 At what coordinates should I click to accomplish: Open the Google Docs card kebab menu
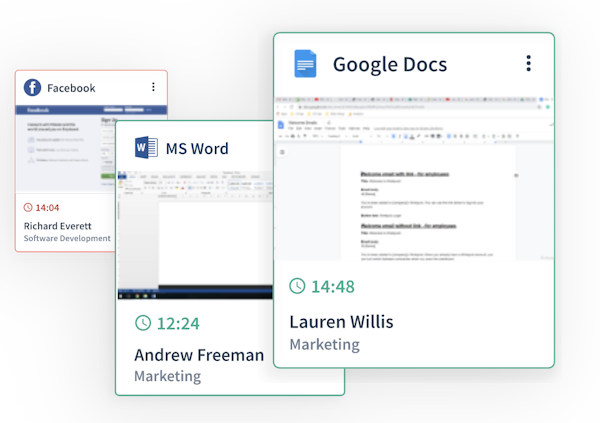tap(528, 64)
